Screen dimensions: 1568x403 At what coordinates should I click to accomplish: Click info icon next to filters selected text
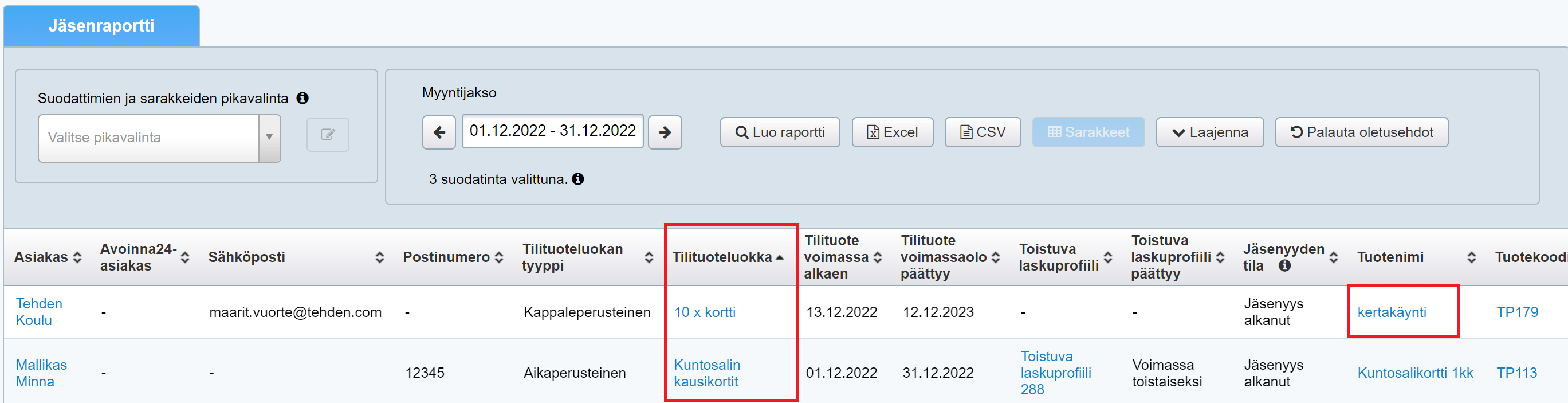[x=577, y=179]
